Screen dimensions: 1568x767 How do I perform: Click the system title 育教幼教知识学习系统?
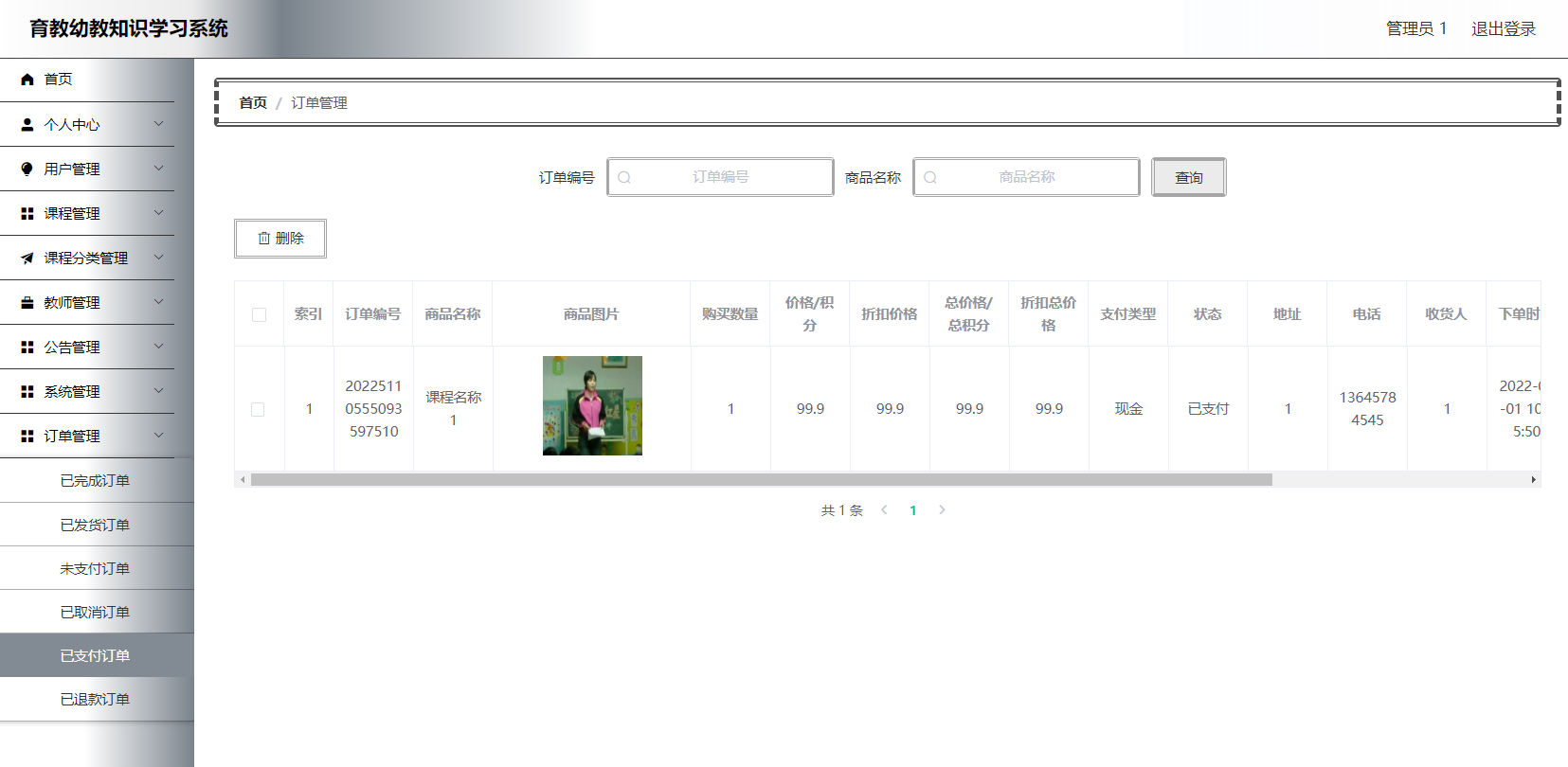129,28
